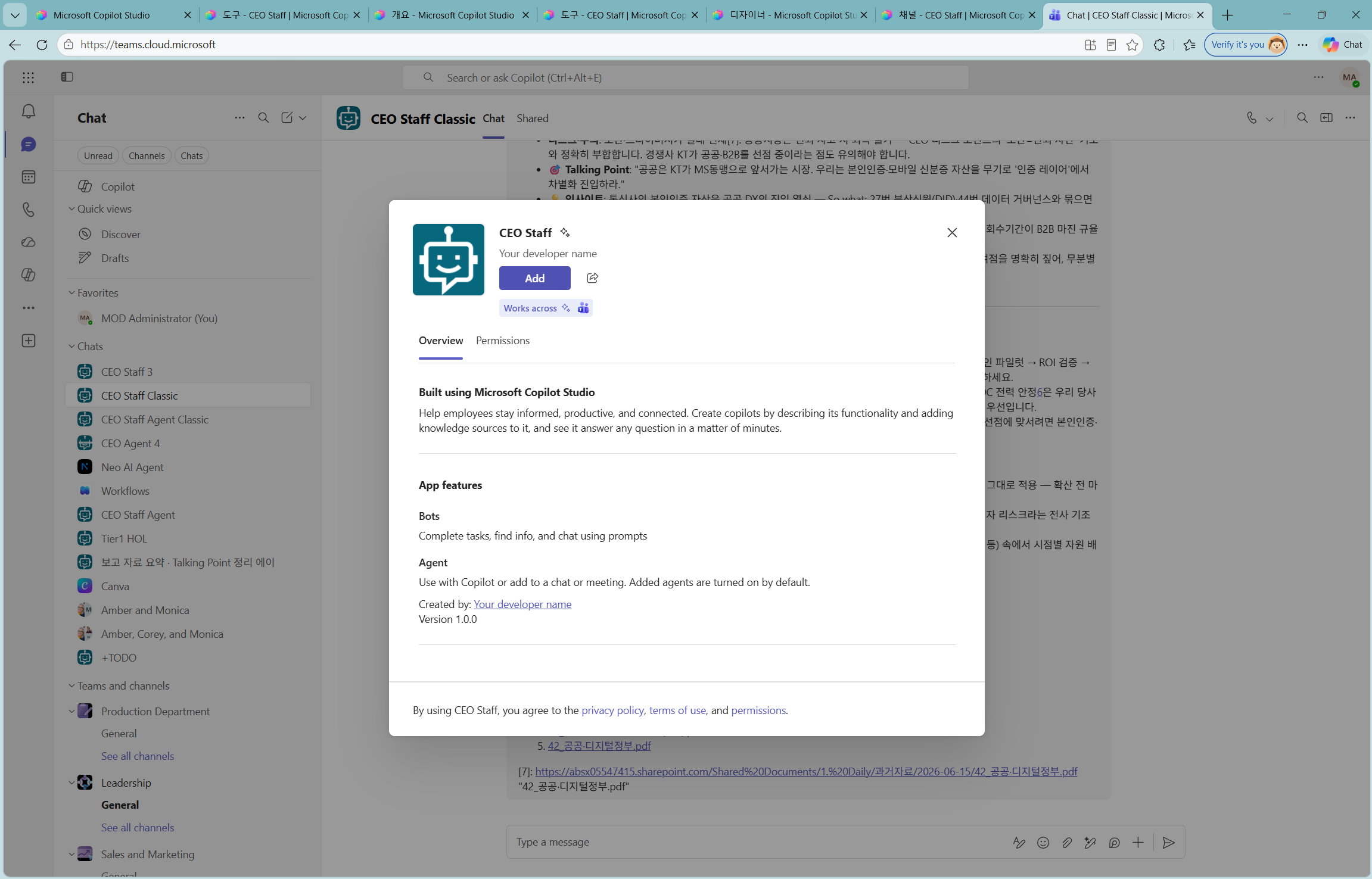Start a new chat with the compose icon
1372x879 pixels.
pos(287,118)
